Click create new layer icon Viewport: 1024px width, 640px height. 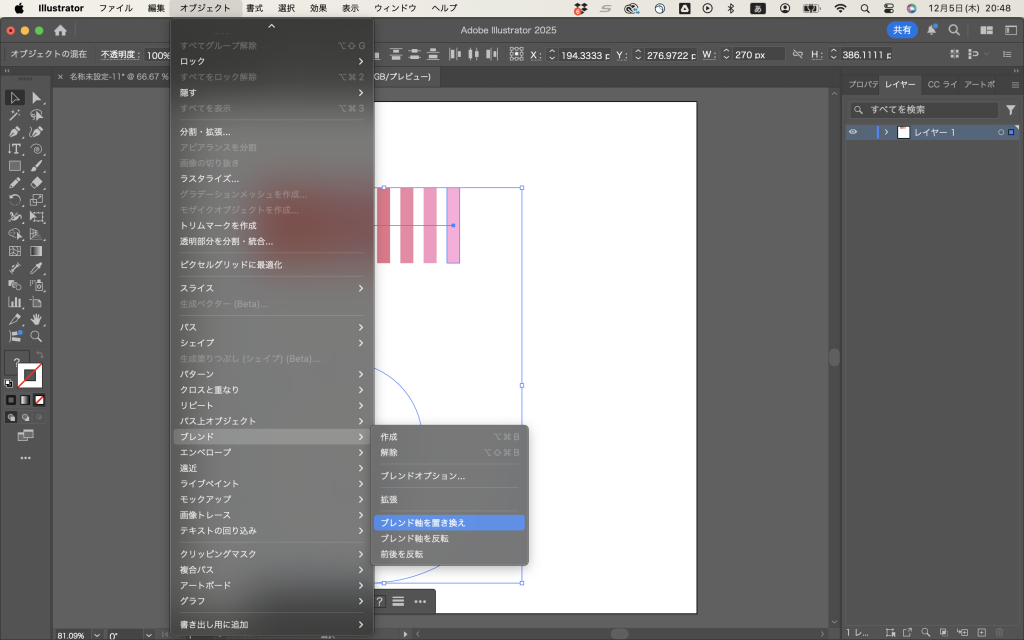pos(981,632)
